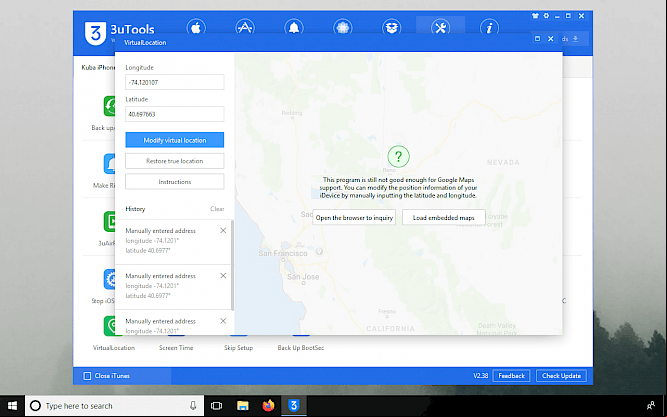Open the Apps store tab icon
667x417 pixels.
click(x=245, y=28)
